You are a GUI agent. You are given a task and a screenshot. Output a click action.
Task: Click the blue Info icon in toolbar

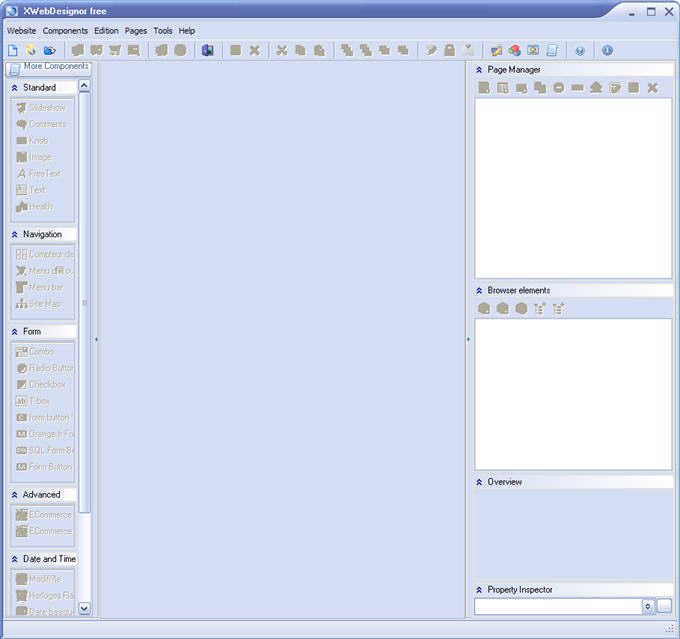[x=607, y=50]
